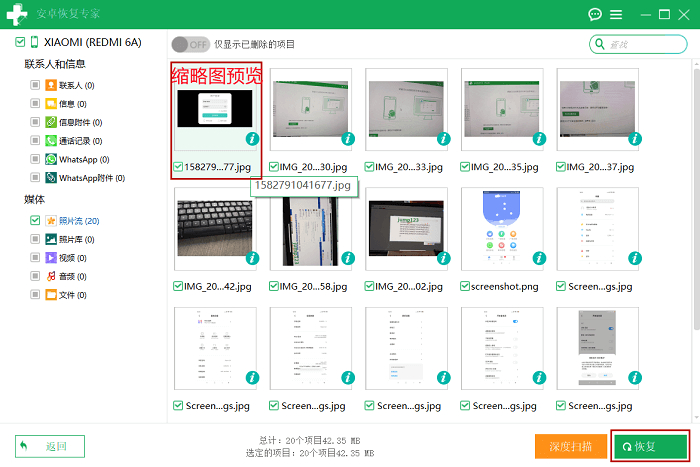Show info for IMG_20...37.jpg
The width and height of the screenshot is (700, 467).
pos(635,139)
